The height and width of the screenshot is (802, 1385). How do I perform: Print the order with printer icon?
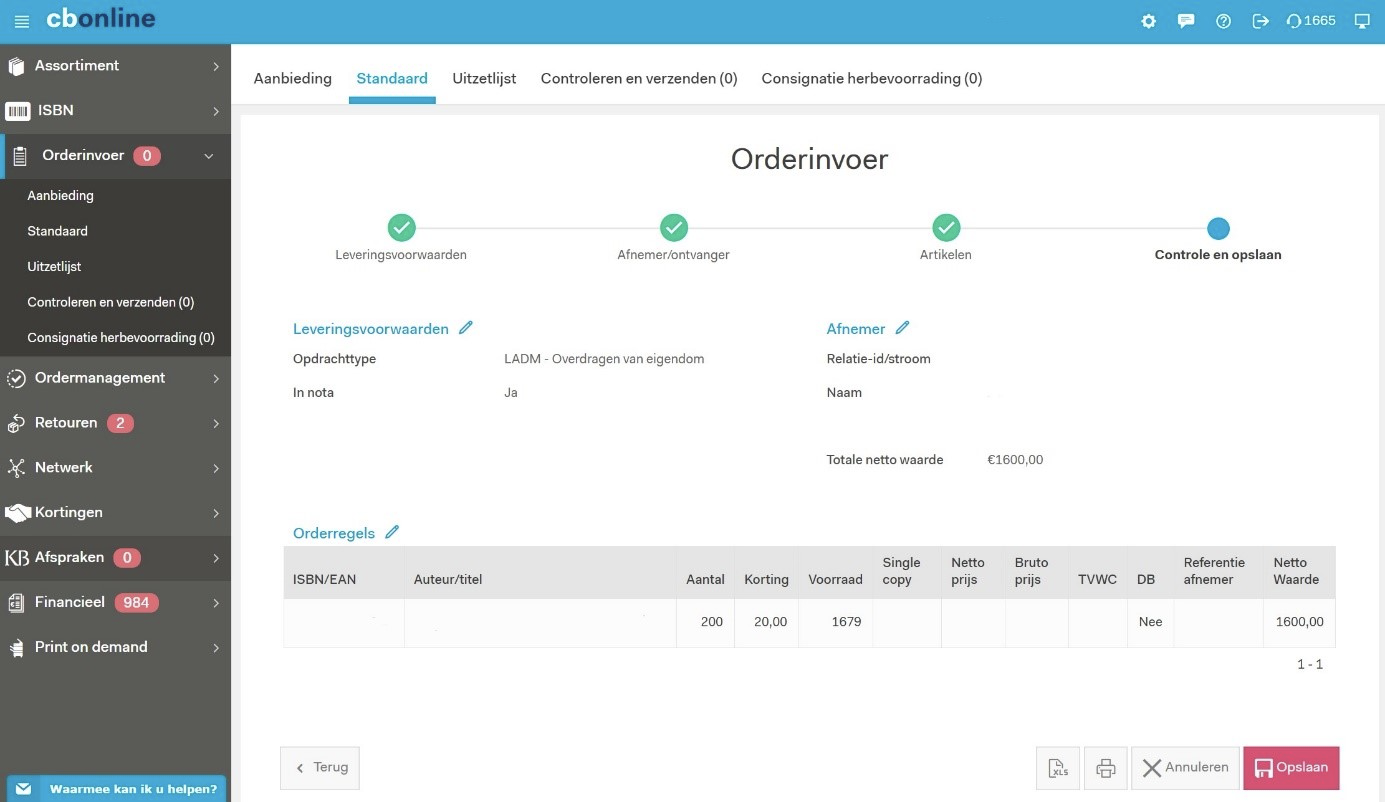pyautogui.click(x=1106, y=768)
